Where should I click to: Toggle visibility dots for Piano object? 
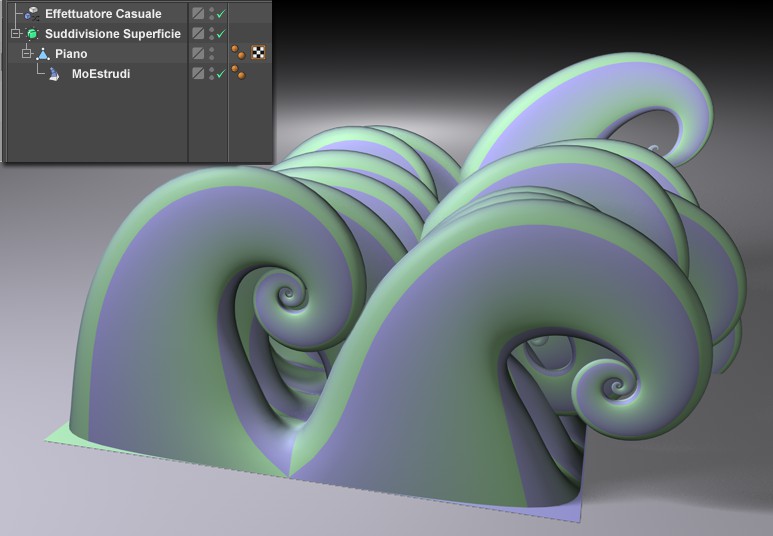[211, 53]
